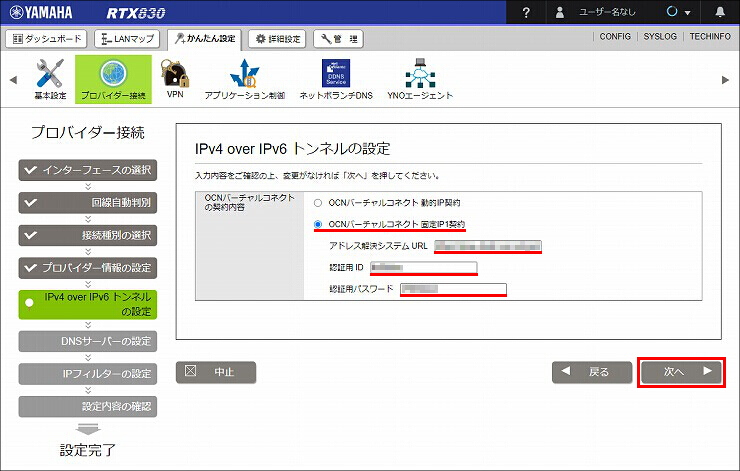The height and width of the screenshot is (471, 740).
Task: Click the 次へ next button
Action: 681,372
